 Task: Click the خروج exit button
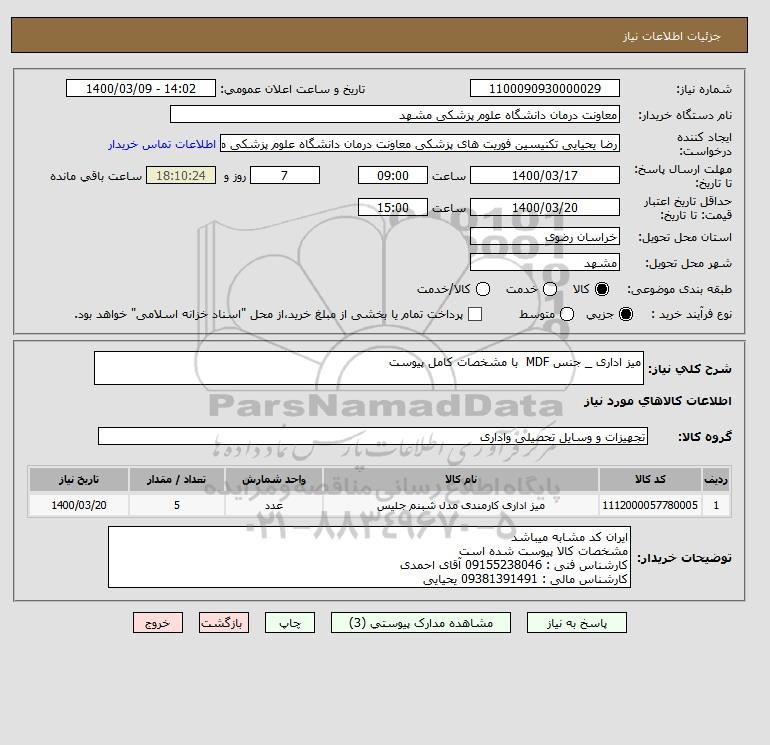(x=158, y=623)
